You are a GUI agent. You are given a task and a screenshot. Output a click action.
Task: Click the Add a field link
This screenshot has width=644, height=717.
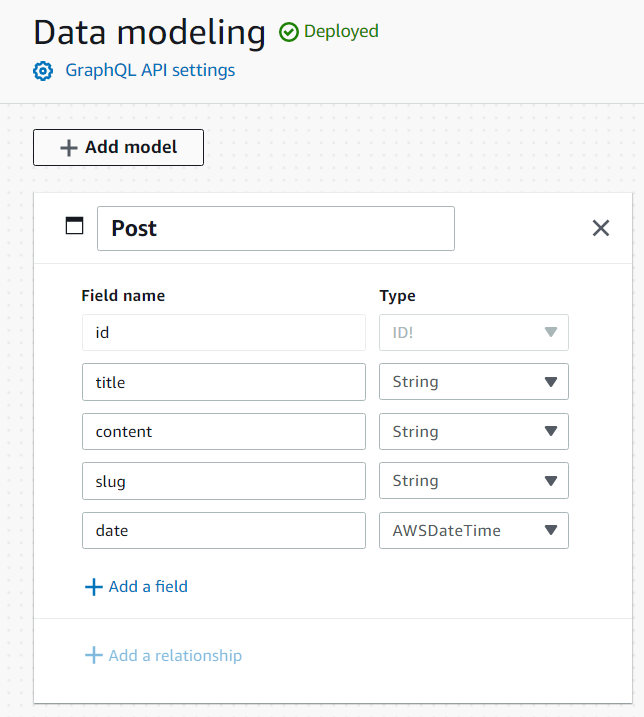pos(148,587)
